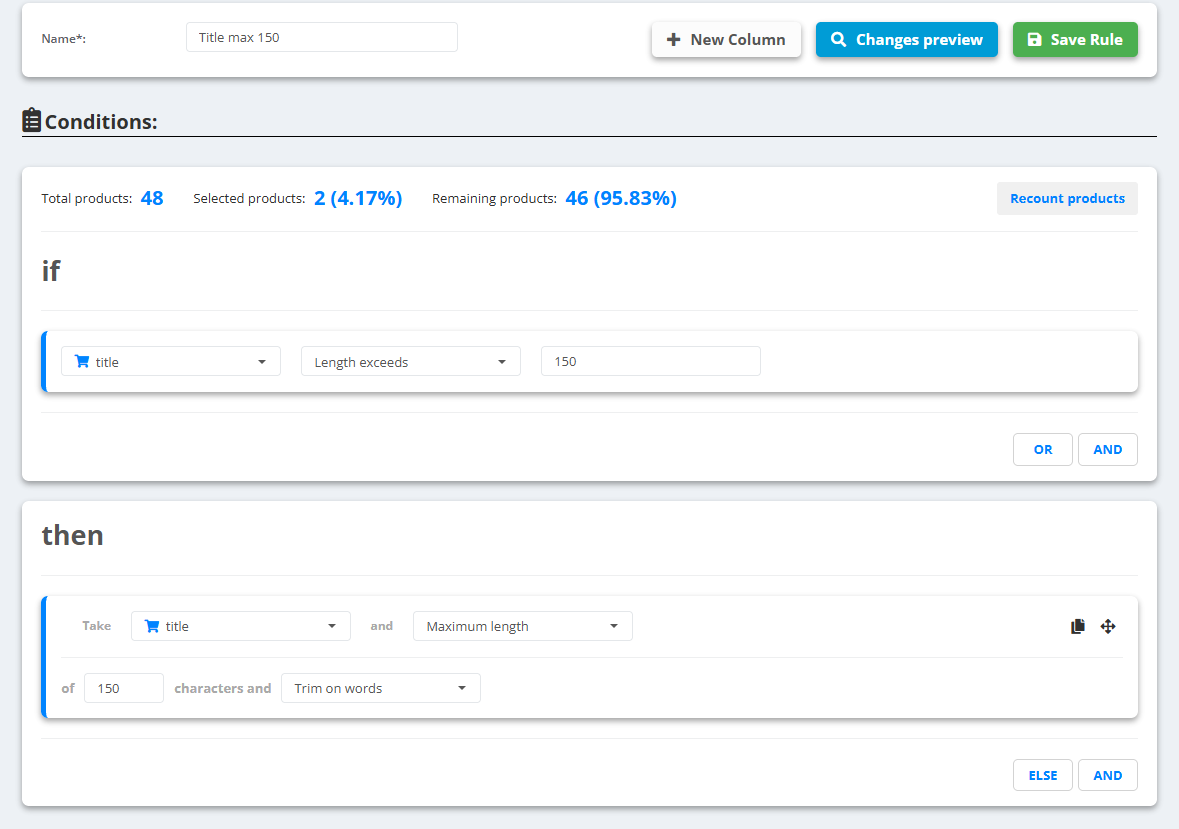This screenshot has width=1179, height=829.
Task: Open the title field dropdown in if condition
Action: (171, 362)
